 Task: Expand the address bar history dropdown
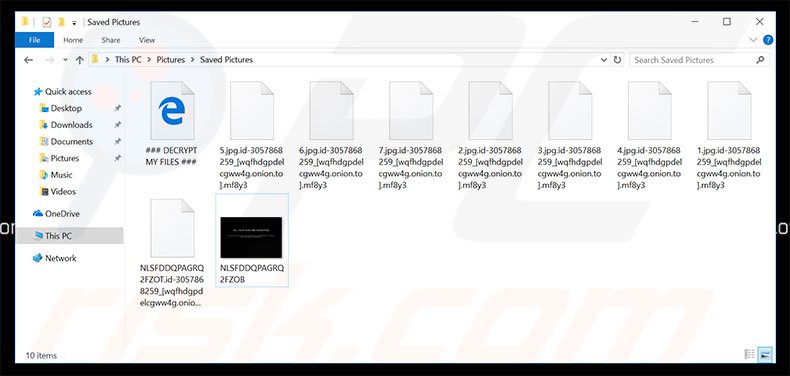tap(604, 59)
